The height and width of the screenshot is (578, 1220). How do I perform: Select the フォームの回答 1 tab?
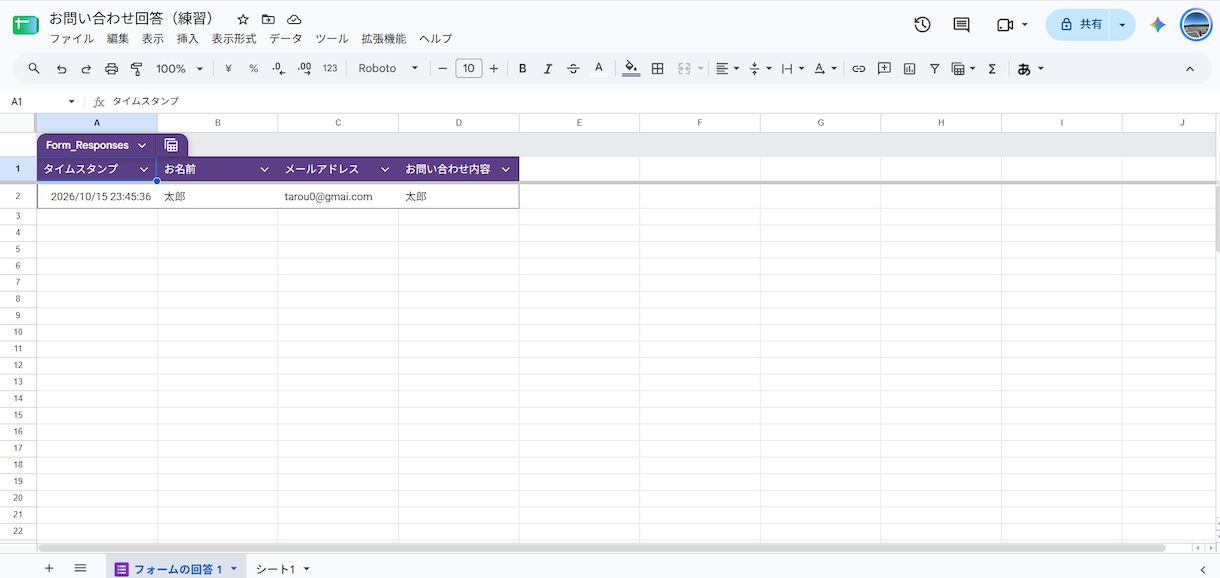[x=178, y=568]
